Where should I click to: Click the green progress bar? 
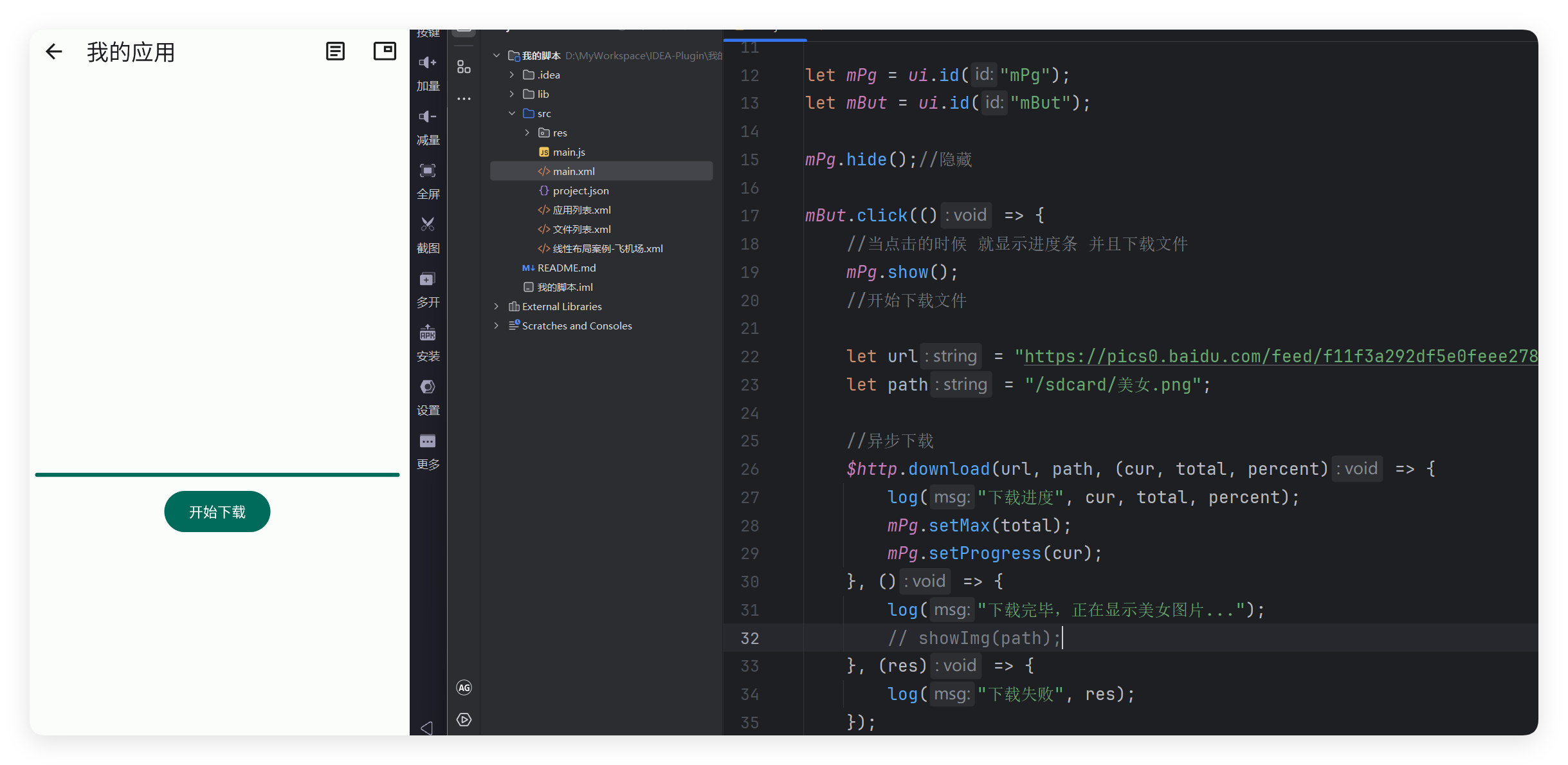point(217,475)
